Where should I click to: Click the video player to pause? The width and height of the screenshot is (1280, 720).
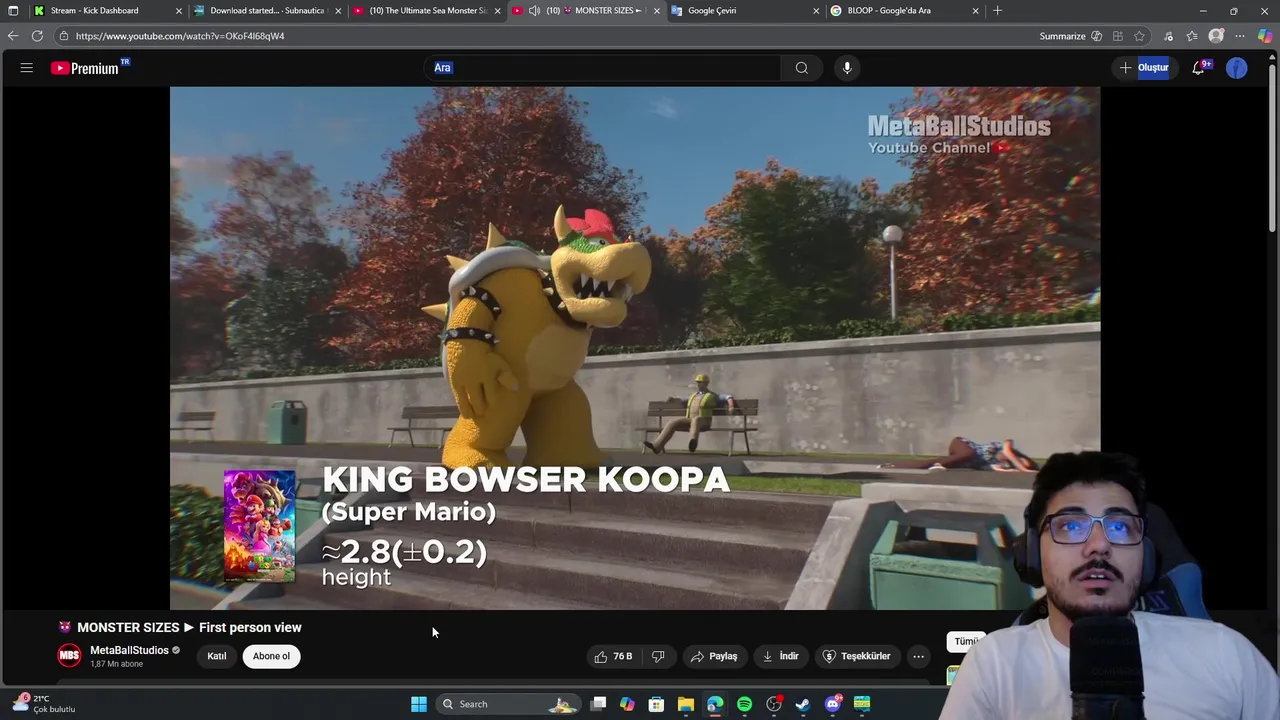coord(635,348)
